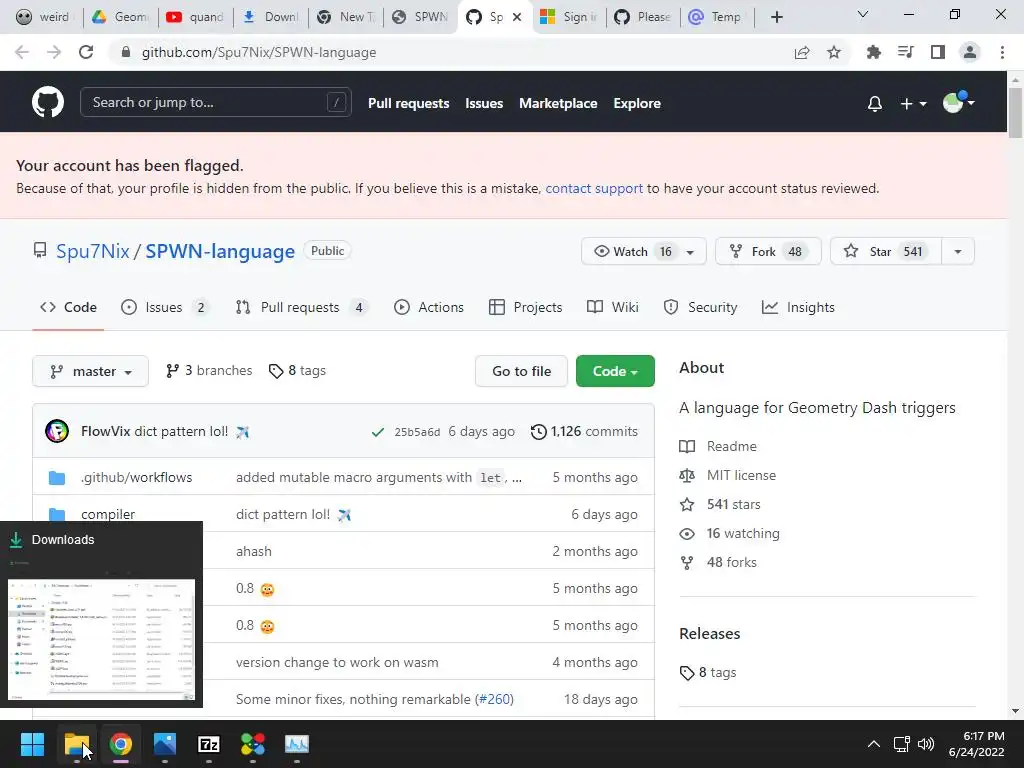Expand the Watch dropdown arrow
This screenshot has height=768, width=1024.
[x=690, y=252]
